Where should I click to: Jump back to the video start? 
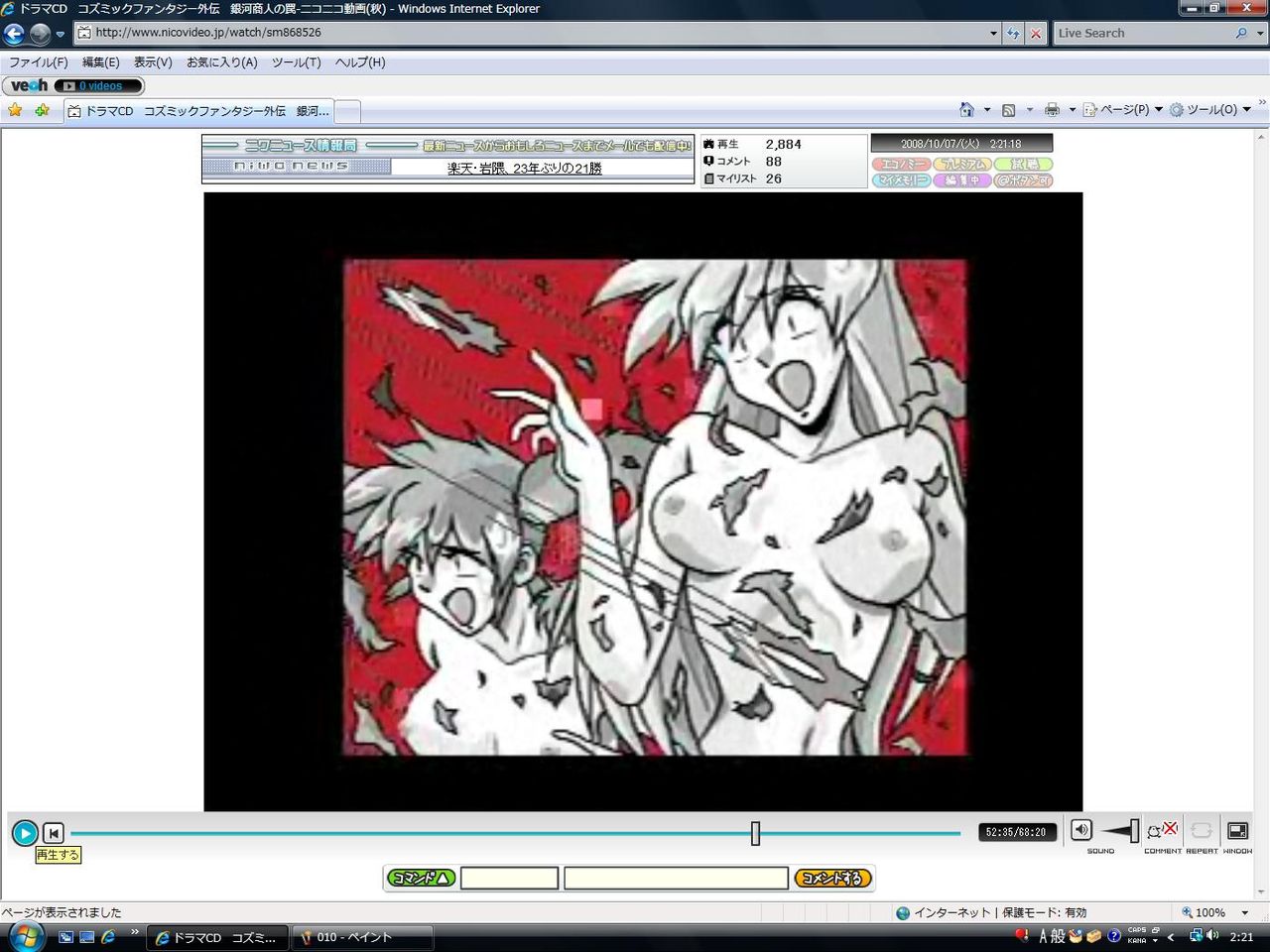coord(54,833)
